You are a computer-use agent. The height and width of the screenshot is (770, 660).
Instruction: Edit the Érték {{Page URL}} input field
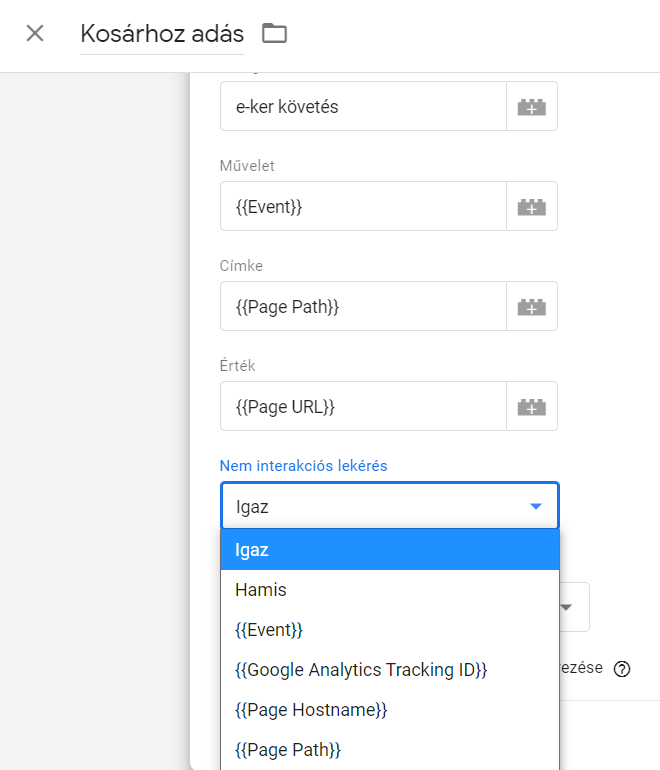[x=363, y=406]
